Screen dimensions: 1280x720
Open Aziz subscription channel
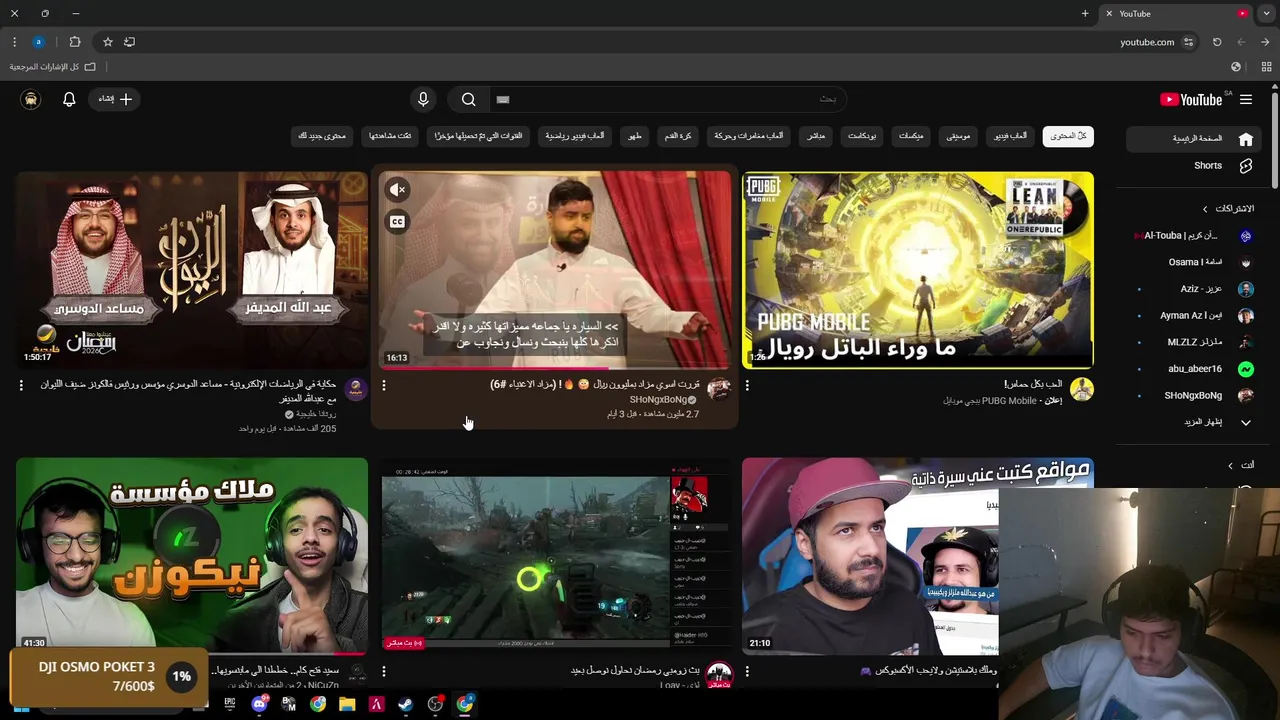(x=1194, y=289)
